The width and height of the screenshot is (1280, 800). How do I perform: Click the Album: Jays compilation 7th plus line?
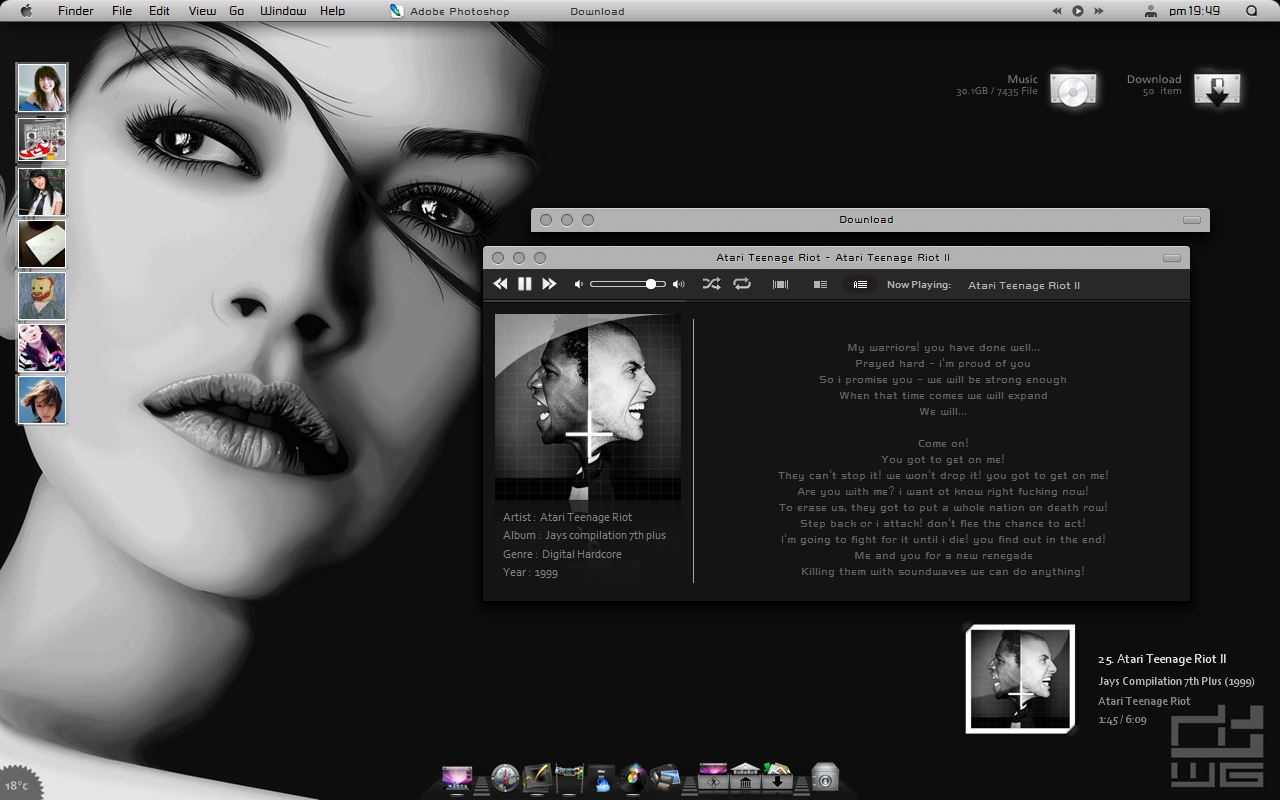[x=584, y=536]
